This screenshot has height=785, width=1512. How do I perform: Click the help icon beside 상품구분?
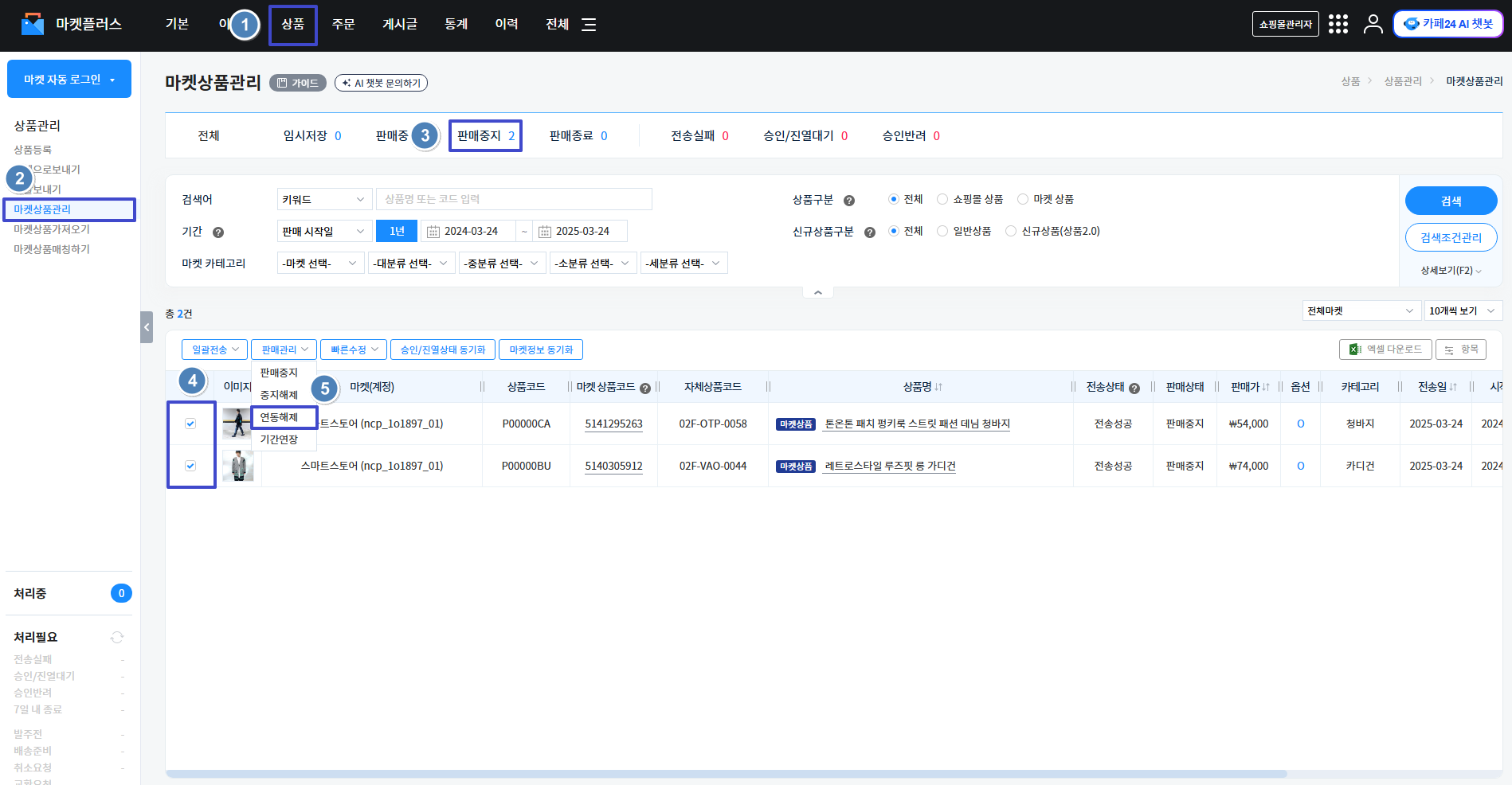click(x=849, y=201)
